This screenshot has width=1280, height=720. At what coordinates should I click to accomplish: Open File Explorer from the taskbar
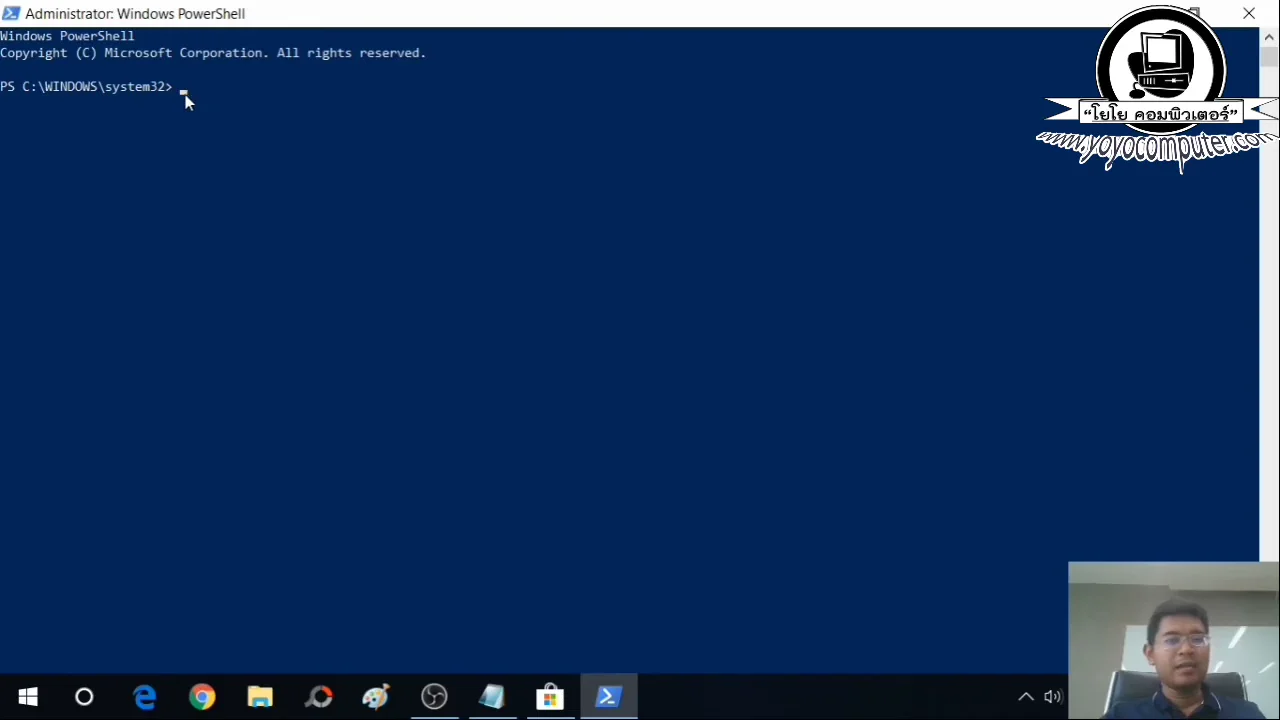click(259, 696)
